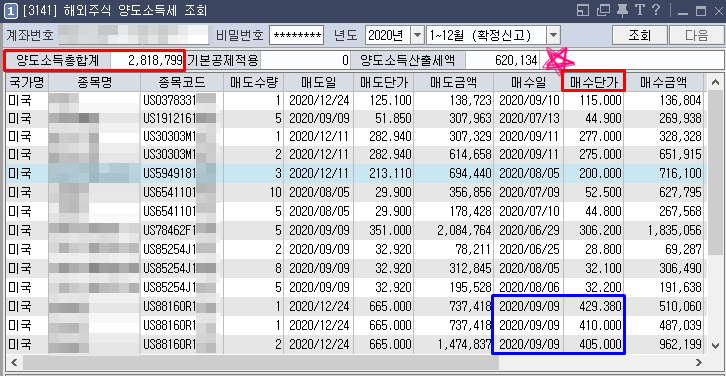This screenshot has height=376, width=726.
Task: Click the 매도단가 column header
Action: (383, 83)
